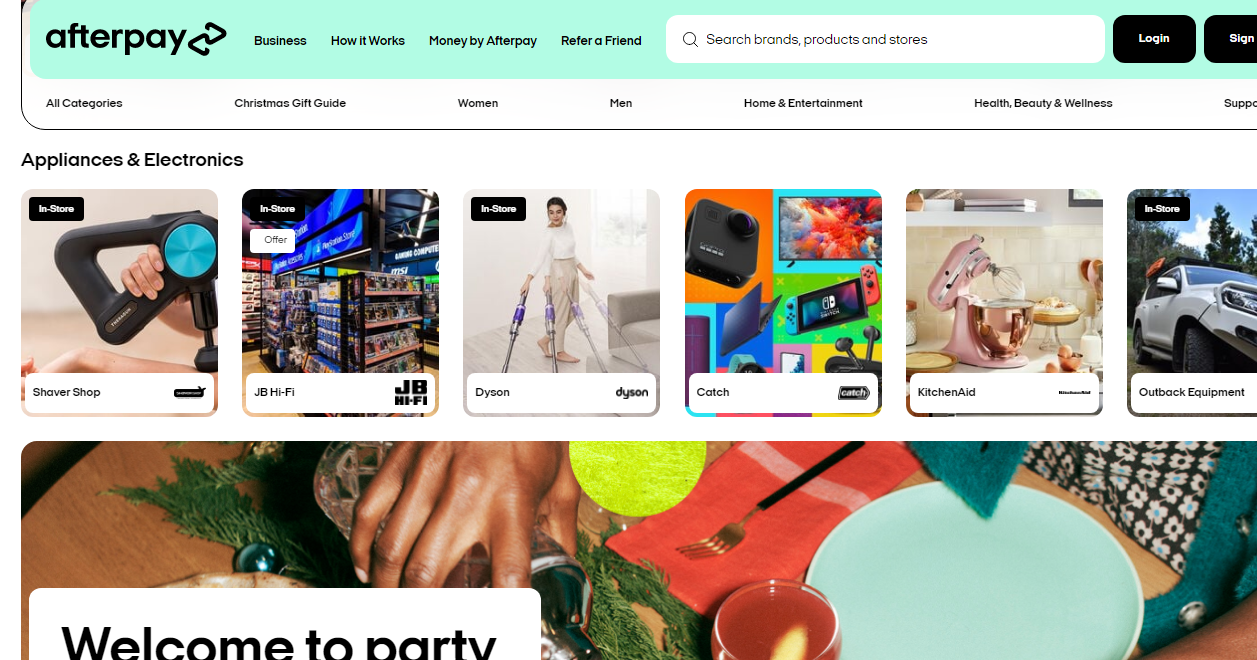
Task: Click the Afterpay logo
Action: pos(136,39)
